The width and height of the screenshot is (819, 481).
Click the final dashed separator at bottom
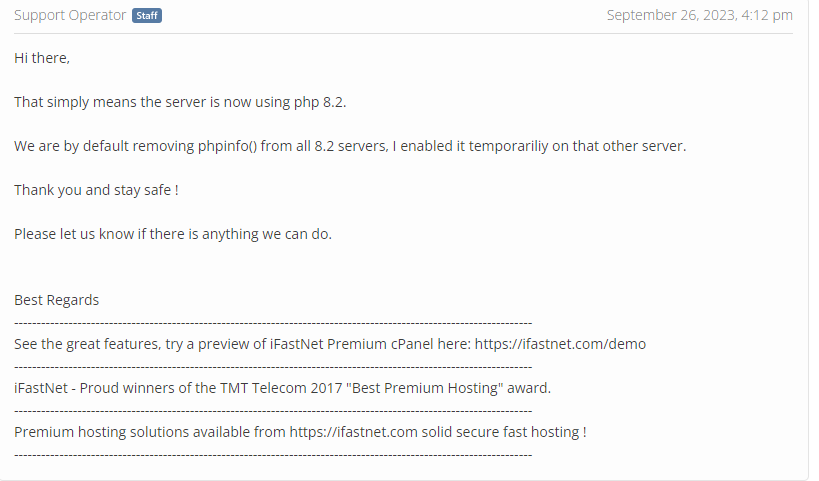[x=273, y=454]
